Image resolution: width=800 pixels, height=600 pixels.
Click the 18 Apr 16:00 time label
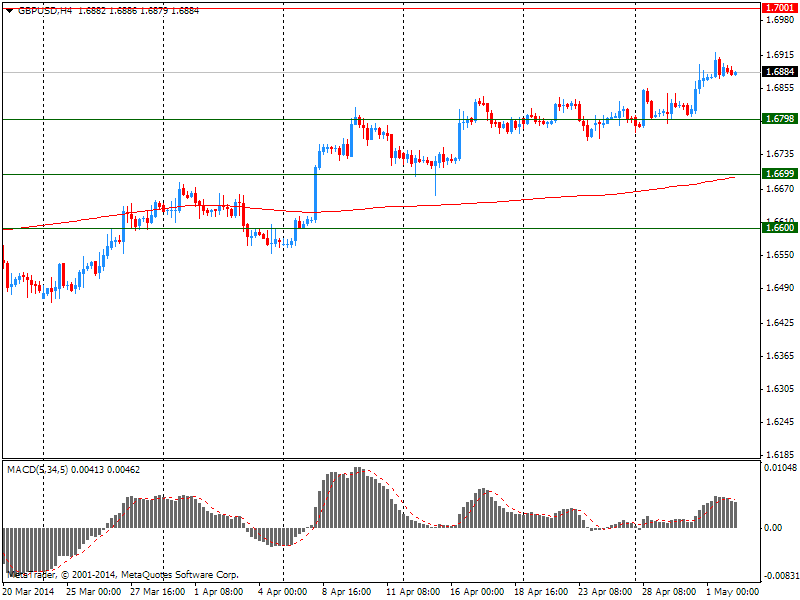click(x=541, y=592)
